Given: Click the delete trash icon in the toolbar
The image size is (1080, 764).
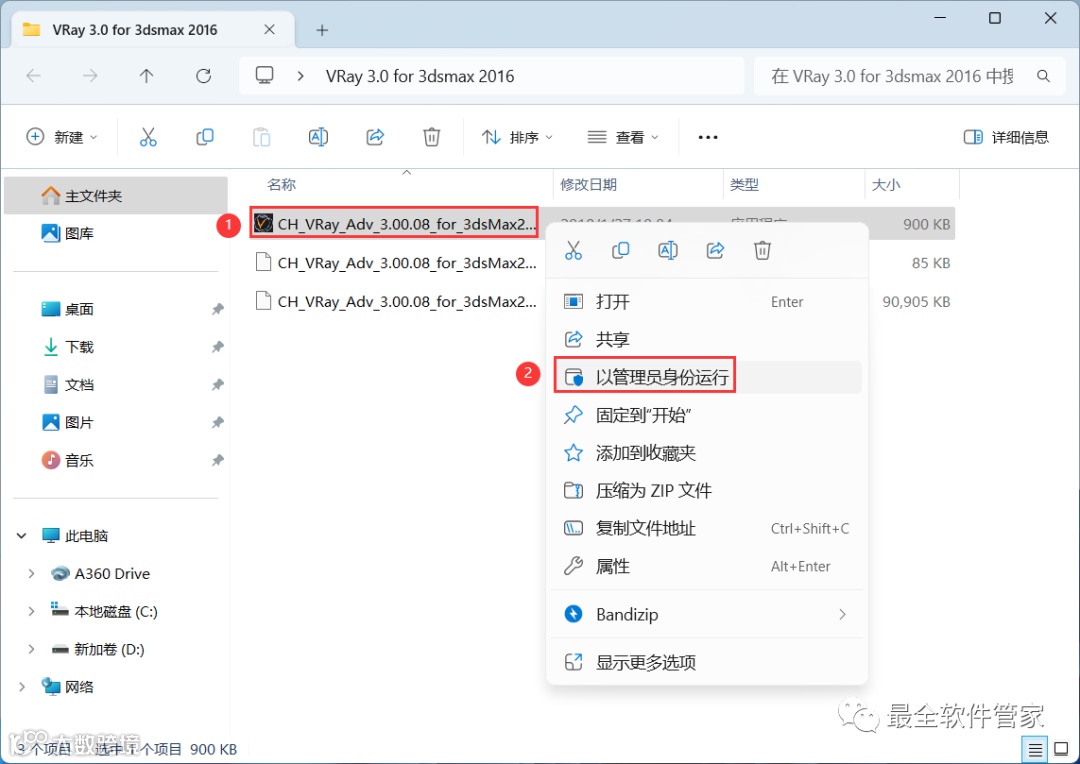Looking at the screenshot, I should click(x=431, y=137).
